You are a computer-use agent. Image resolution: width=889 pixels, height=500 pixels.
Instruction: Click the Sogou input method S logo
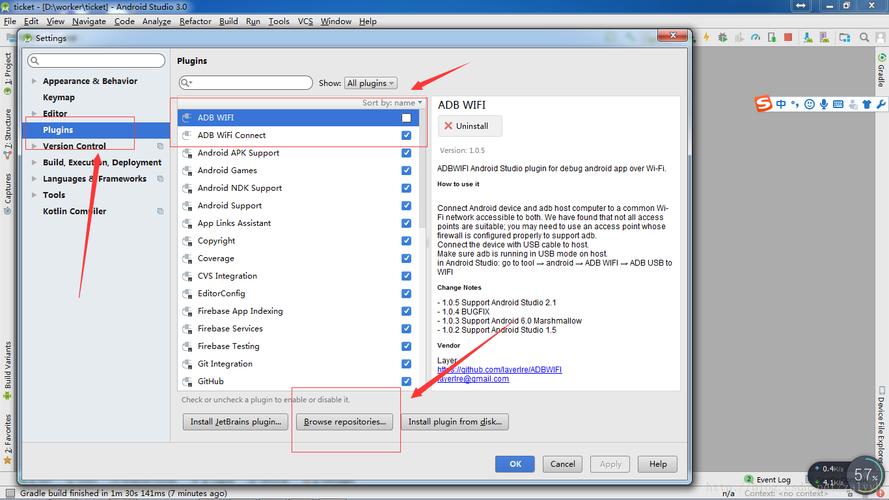pyautogui.click(x=763, y=104)
